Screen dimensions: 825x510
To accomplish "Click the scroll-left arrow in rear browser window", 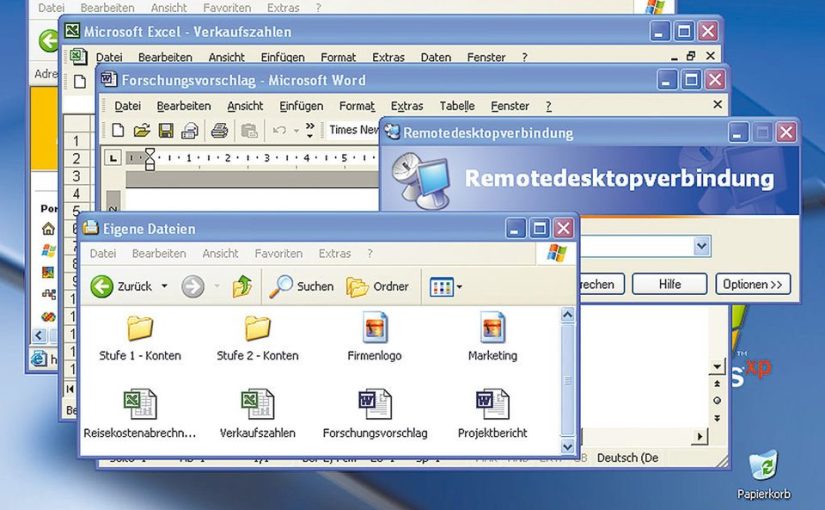I will [39, 335].
